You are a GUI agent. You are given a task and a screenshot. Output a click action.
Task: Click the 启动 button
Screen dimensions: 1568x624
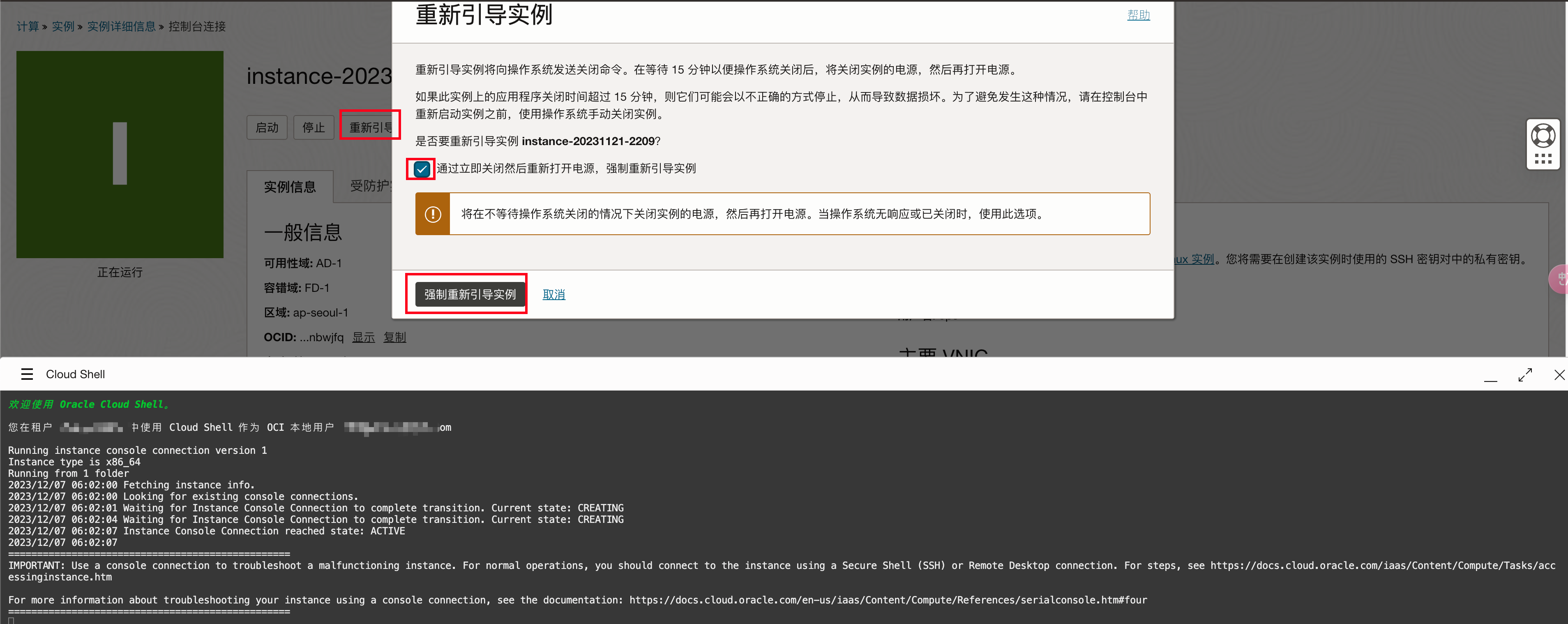tap(267, 127)
